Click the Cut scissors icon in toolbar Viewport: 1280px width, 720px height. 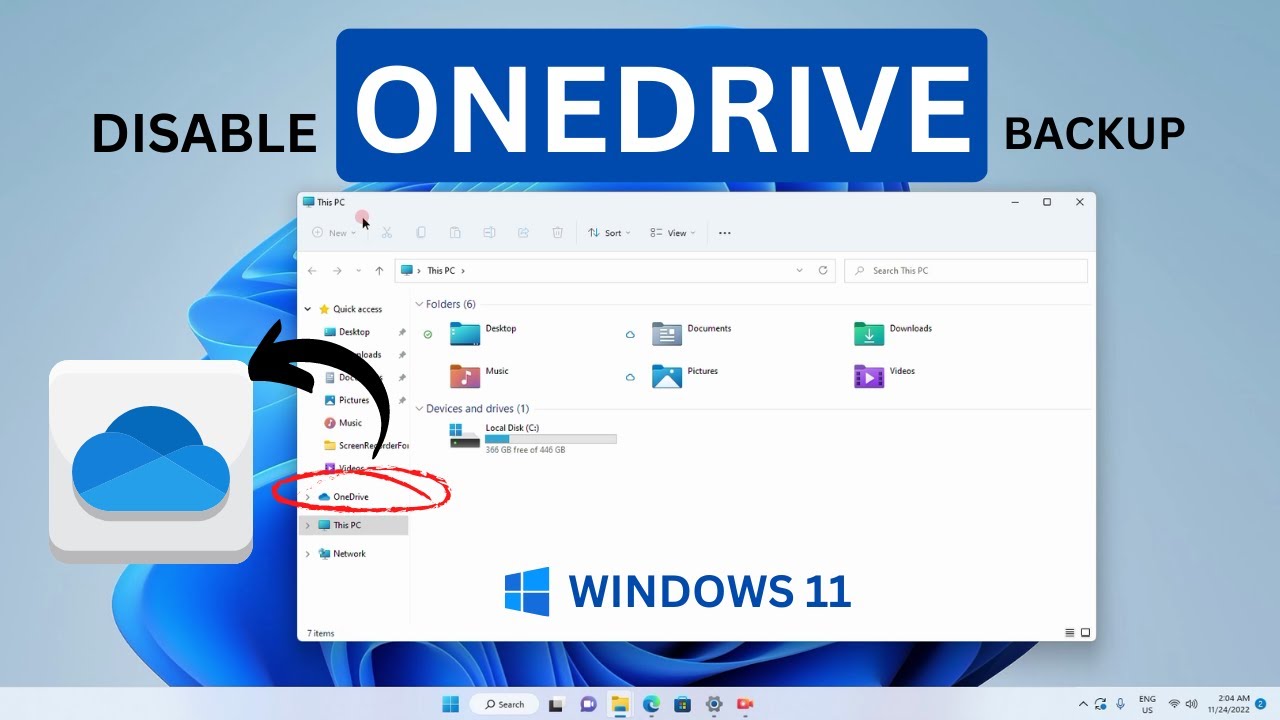click(x=386, y=233)
